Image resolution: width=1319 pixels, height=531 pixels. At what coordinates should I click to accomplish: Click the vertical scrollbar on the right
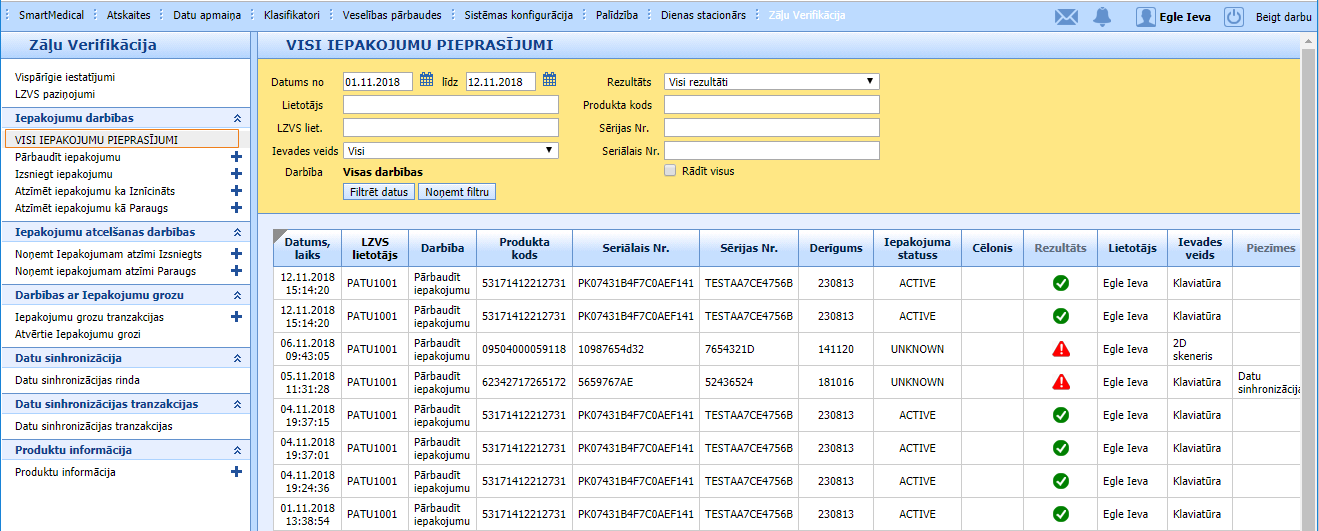click(x=1308, y=280)
